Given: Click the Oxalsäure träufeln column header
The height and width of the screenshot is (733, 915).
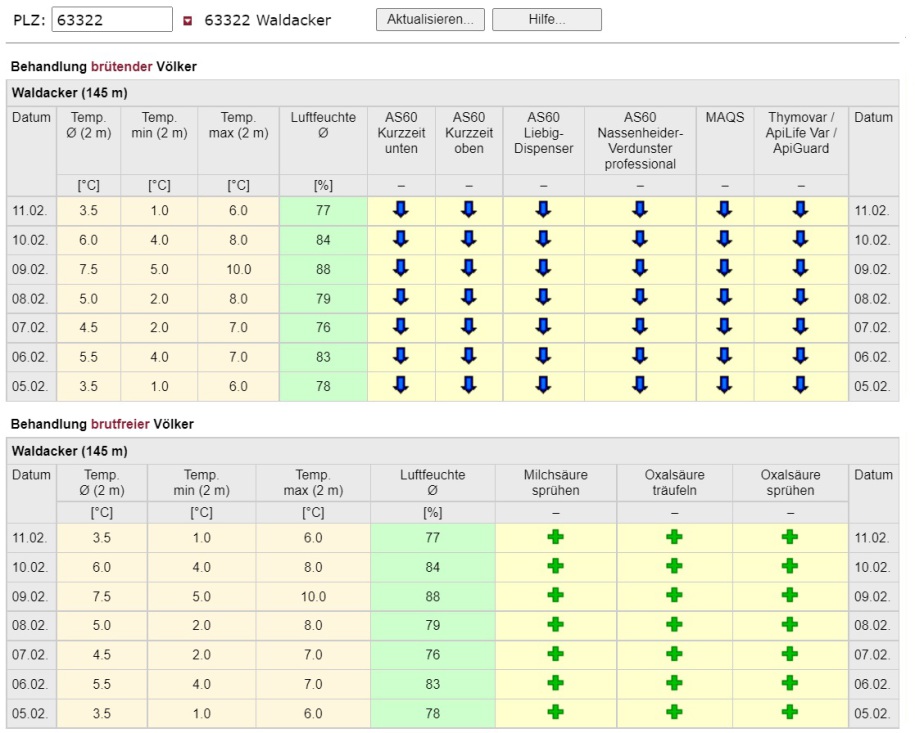Looking at the screenshot, I should tap(674, 482).
